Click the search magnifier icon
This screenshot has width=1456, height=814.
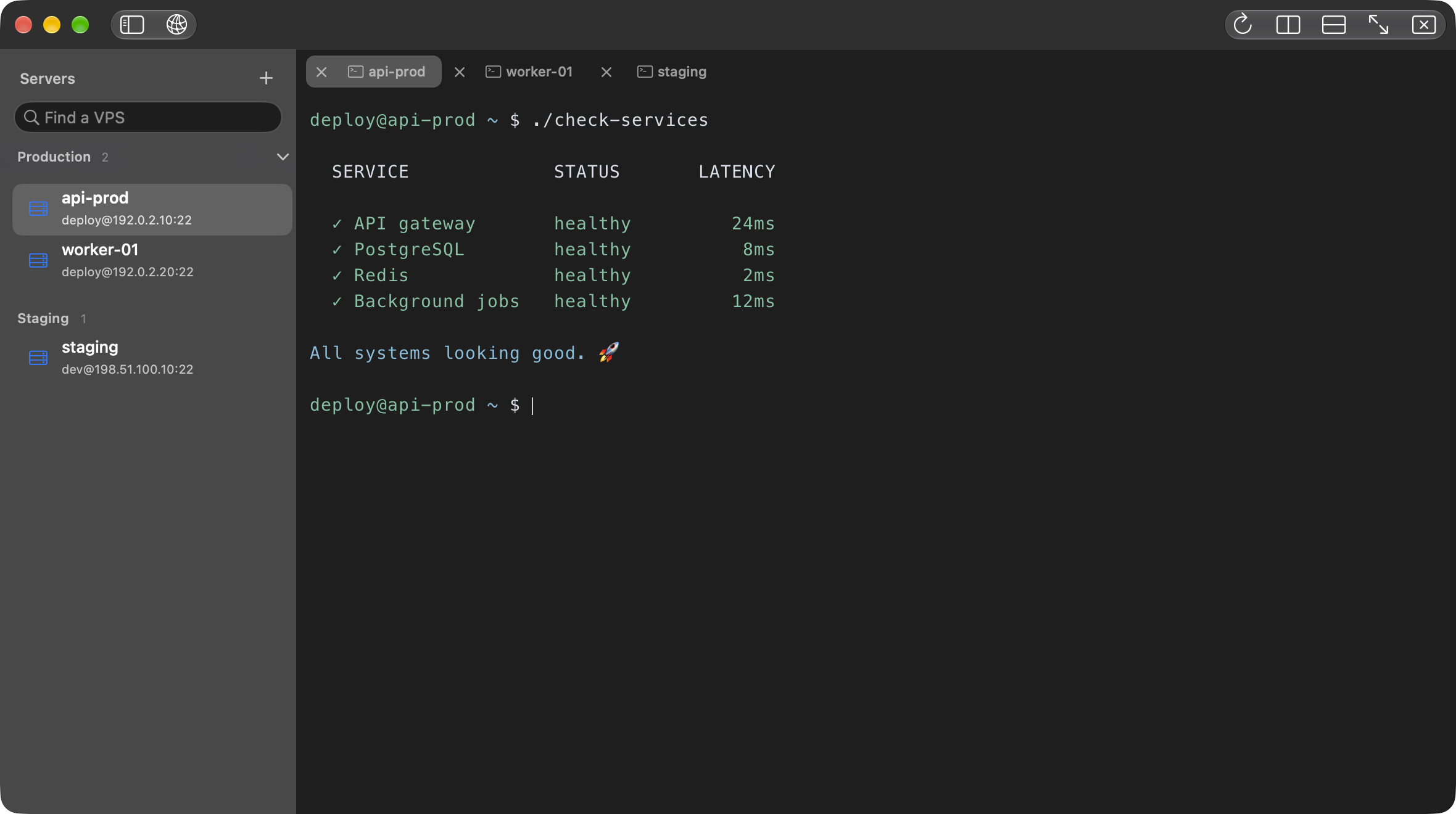(31, 117)
